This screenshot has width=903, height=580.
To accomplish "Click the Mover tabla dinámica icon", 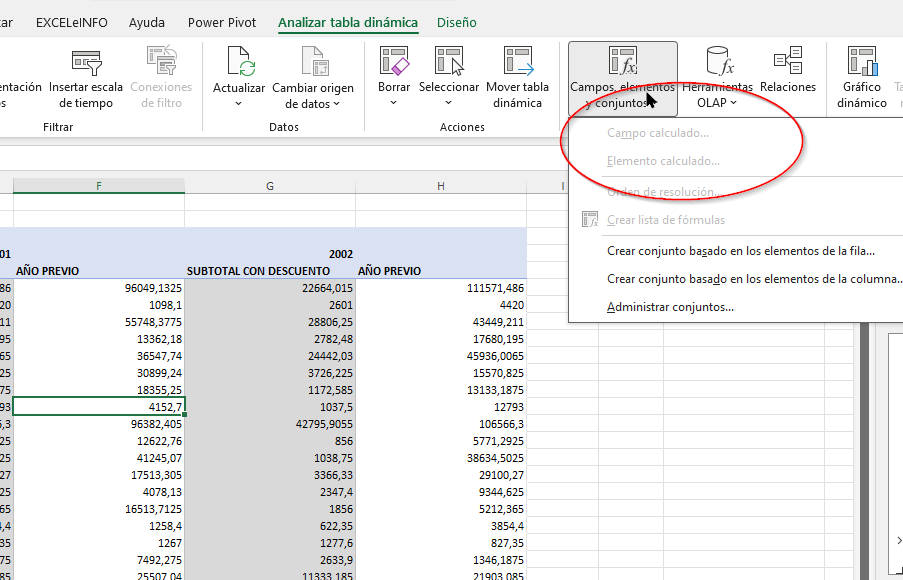I will 517,62.
